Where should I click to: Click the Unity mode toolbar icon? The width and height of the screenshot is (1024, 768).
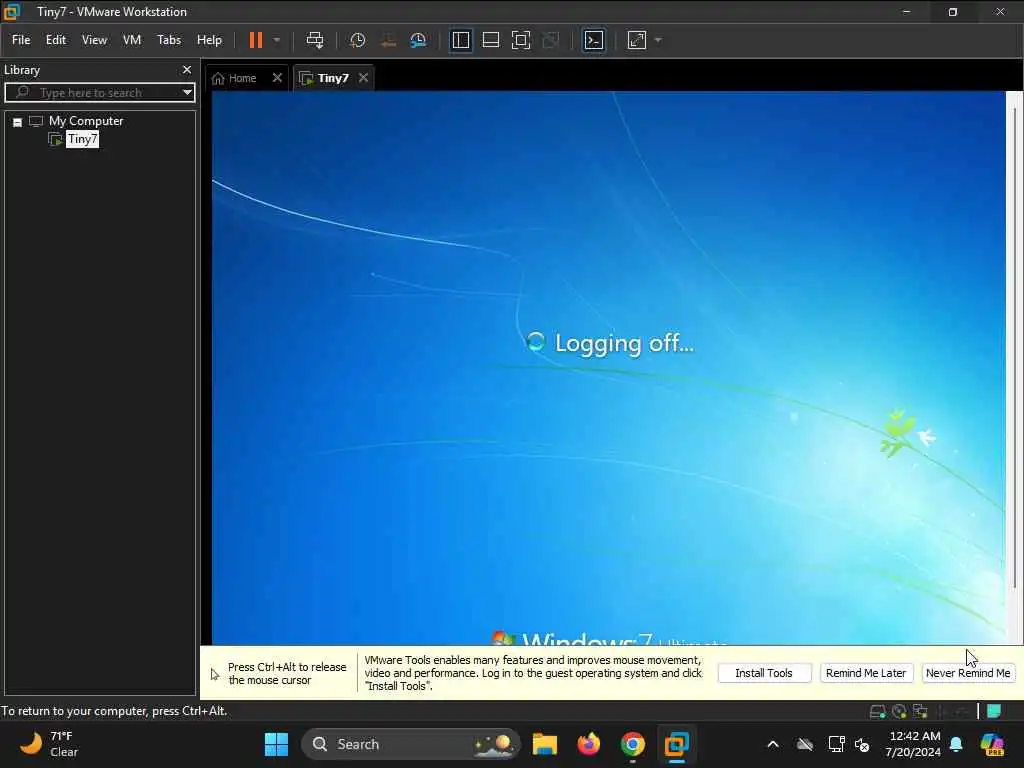551,40
